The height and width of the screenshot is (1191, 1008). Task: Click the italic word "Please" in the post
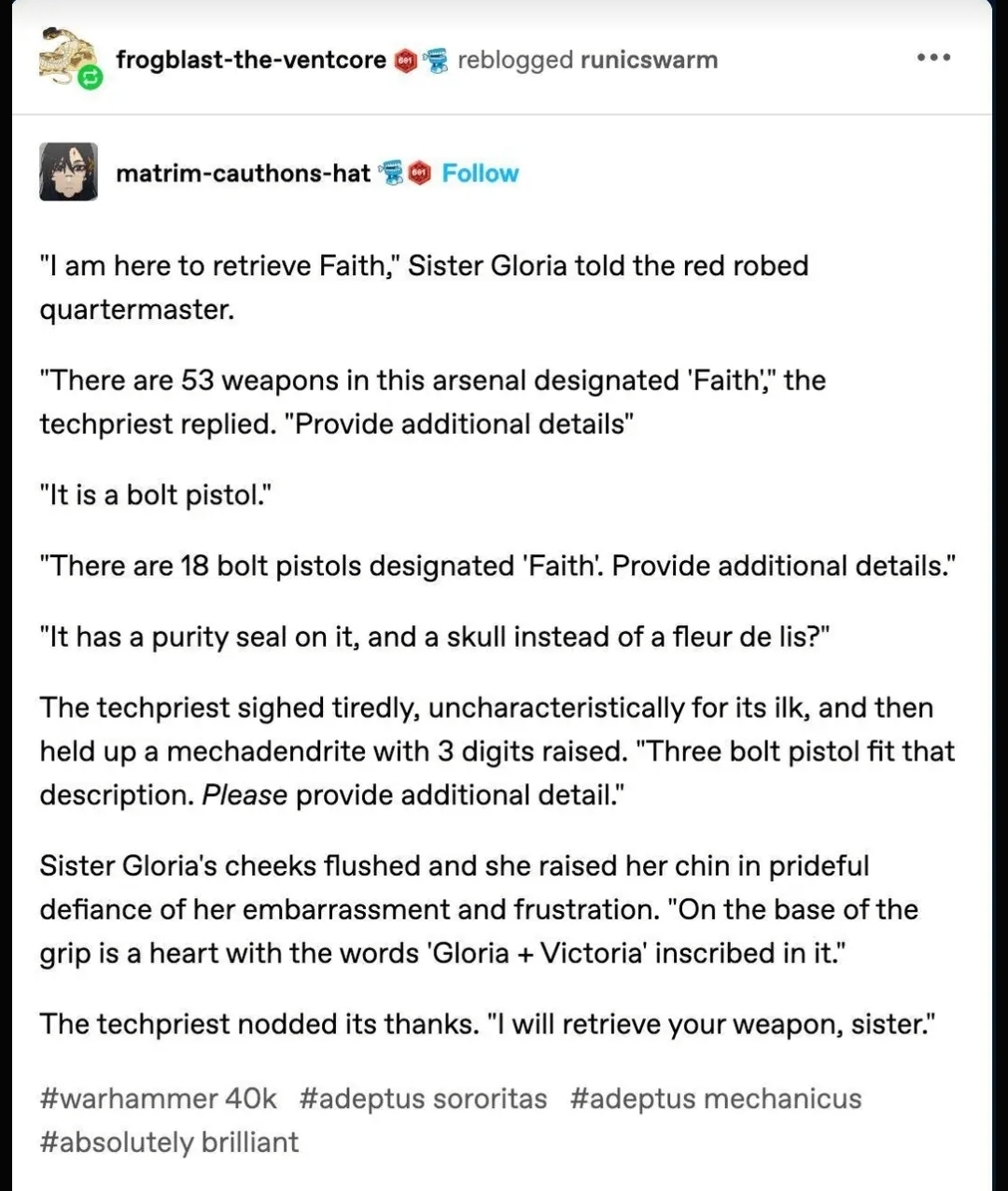pos(245,794)
